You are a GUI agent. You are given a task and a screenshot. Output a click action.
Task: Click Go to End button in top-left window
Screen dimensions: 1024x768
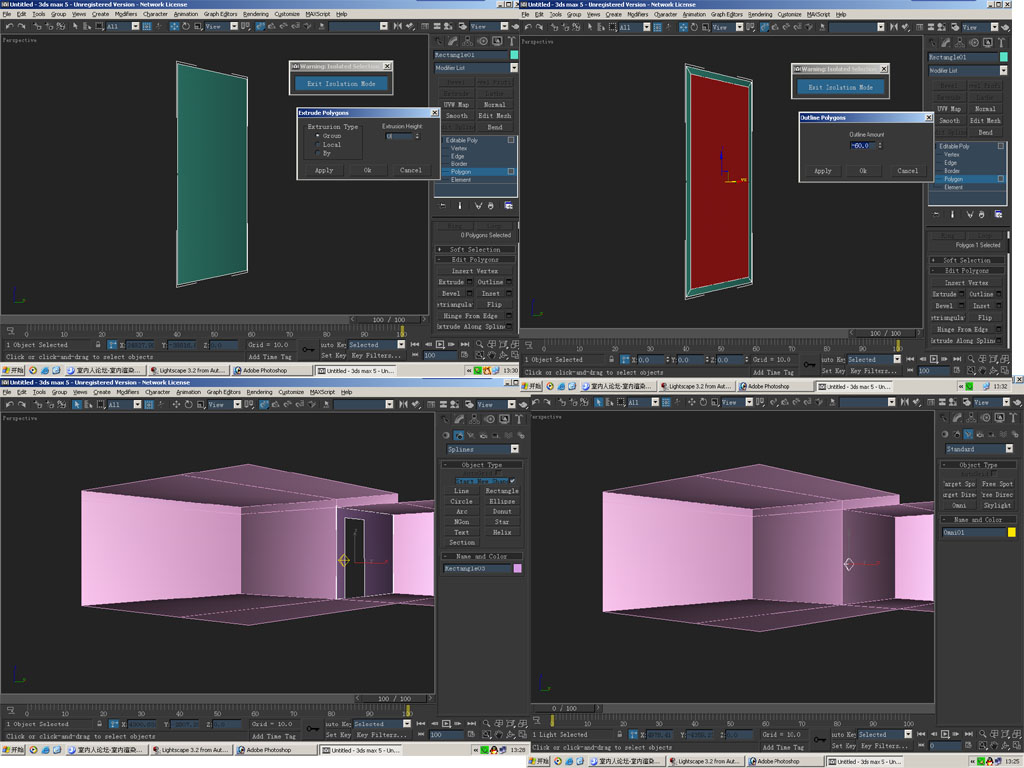(464, 344)
